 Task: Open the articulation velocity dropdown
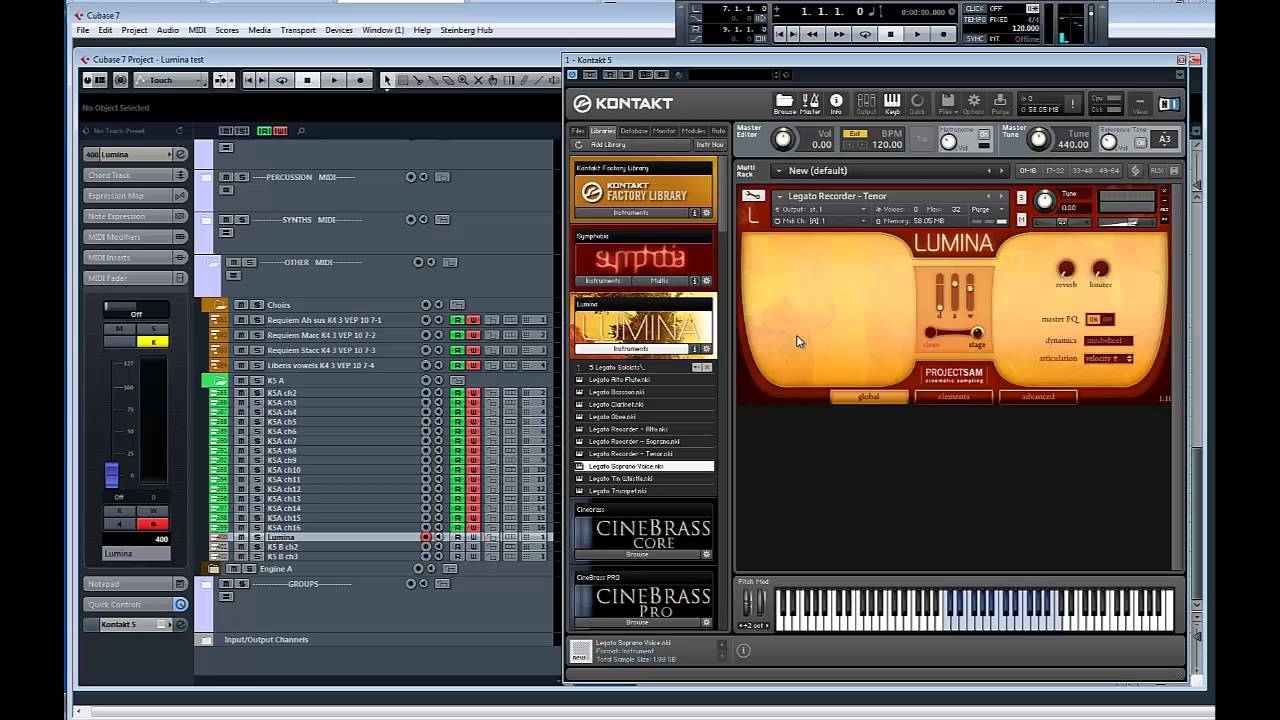click(x=1109, y=358)
